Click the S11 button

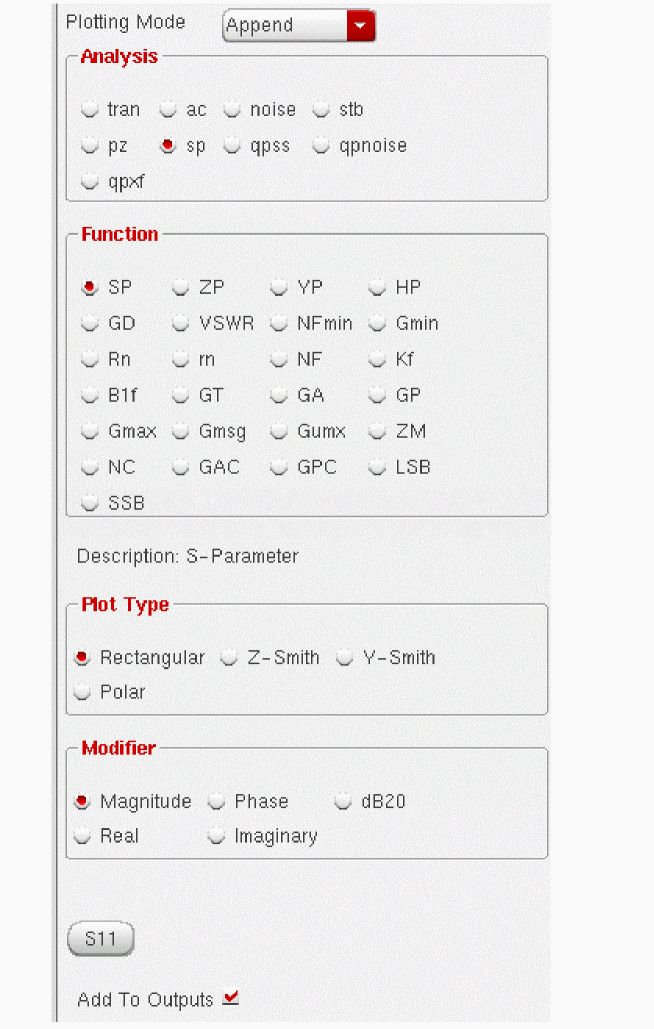tap(100, 940)
